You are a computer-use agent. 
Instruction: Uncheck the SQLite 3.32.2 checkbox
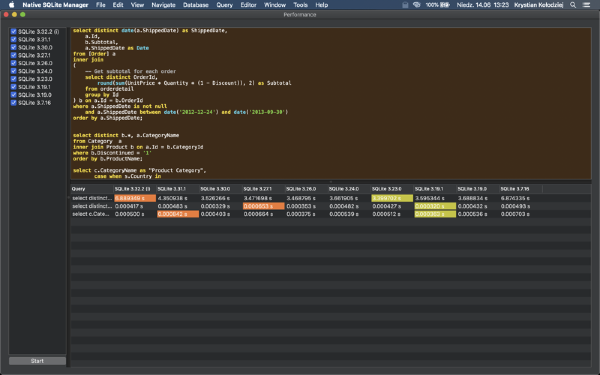pos(14,31)
